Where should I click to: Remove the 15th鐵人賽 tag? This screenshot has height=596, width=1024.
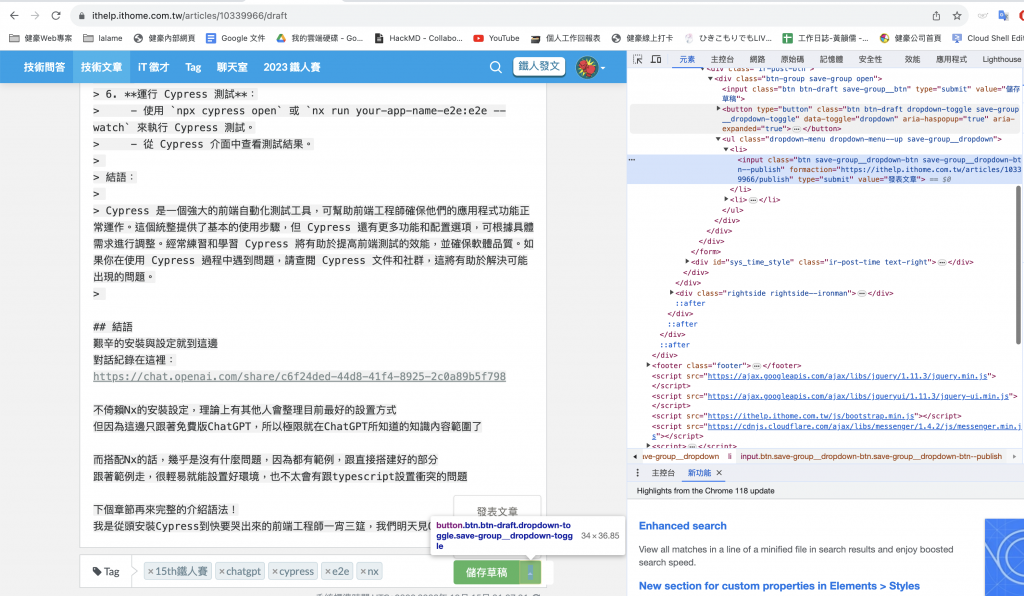(150, 571)
